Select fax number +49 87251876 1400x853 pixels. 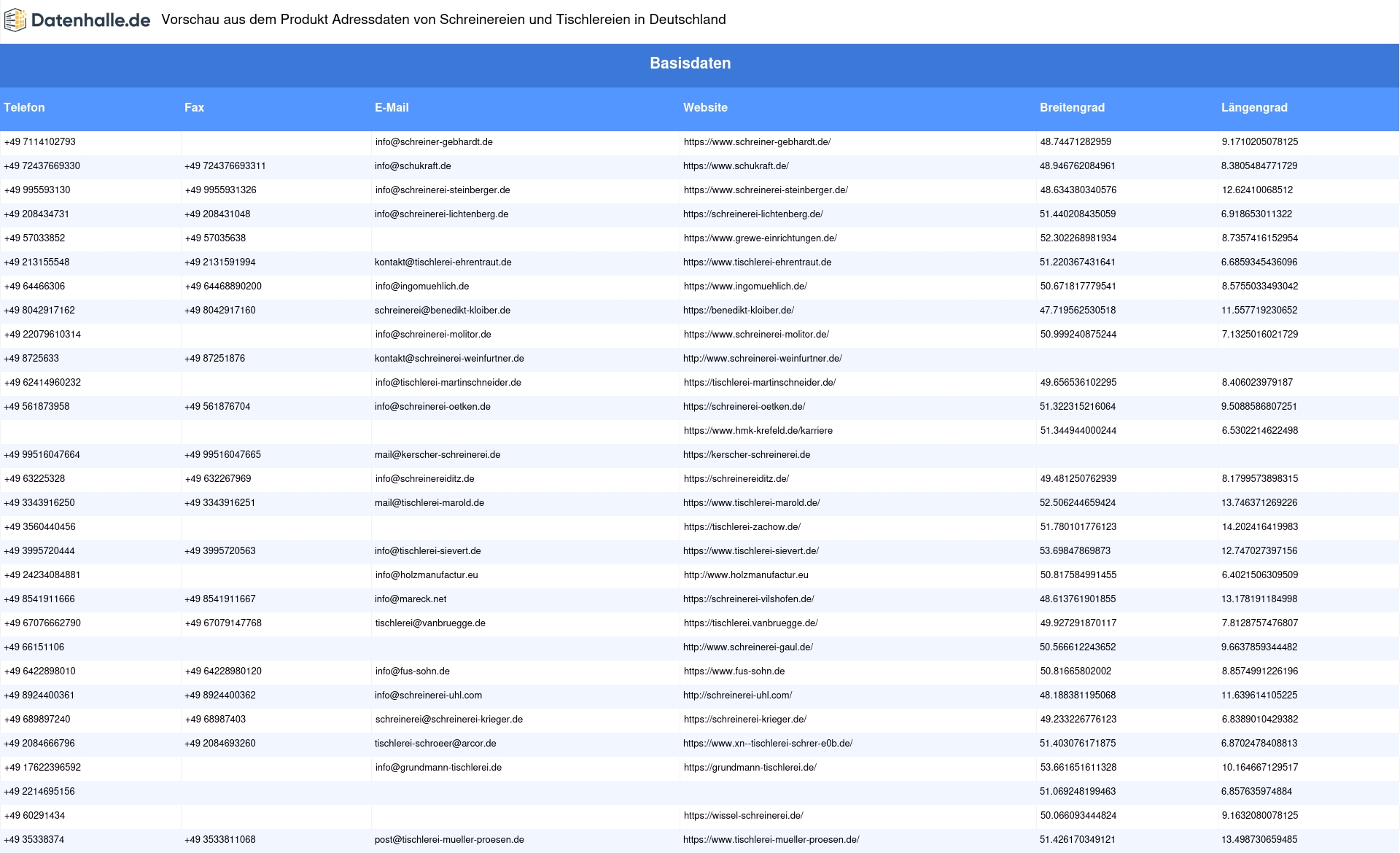215,359
